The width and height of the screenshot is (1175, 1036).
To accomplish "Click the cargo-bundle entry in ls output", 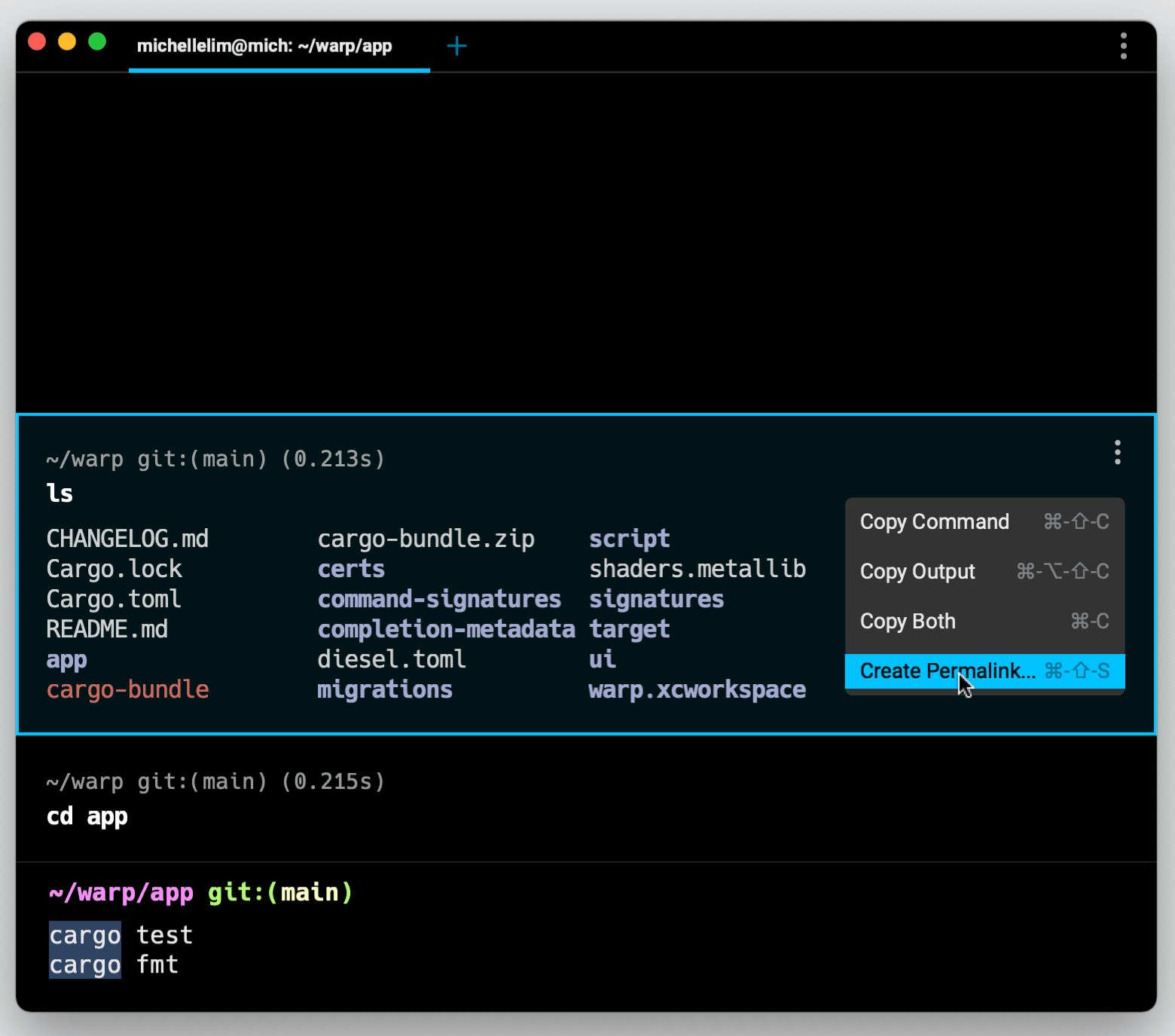I will pyautogui.click(x=127, y=689).
